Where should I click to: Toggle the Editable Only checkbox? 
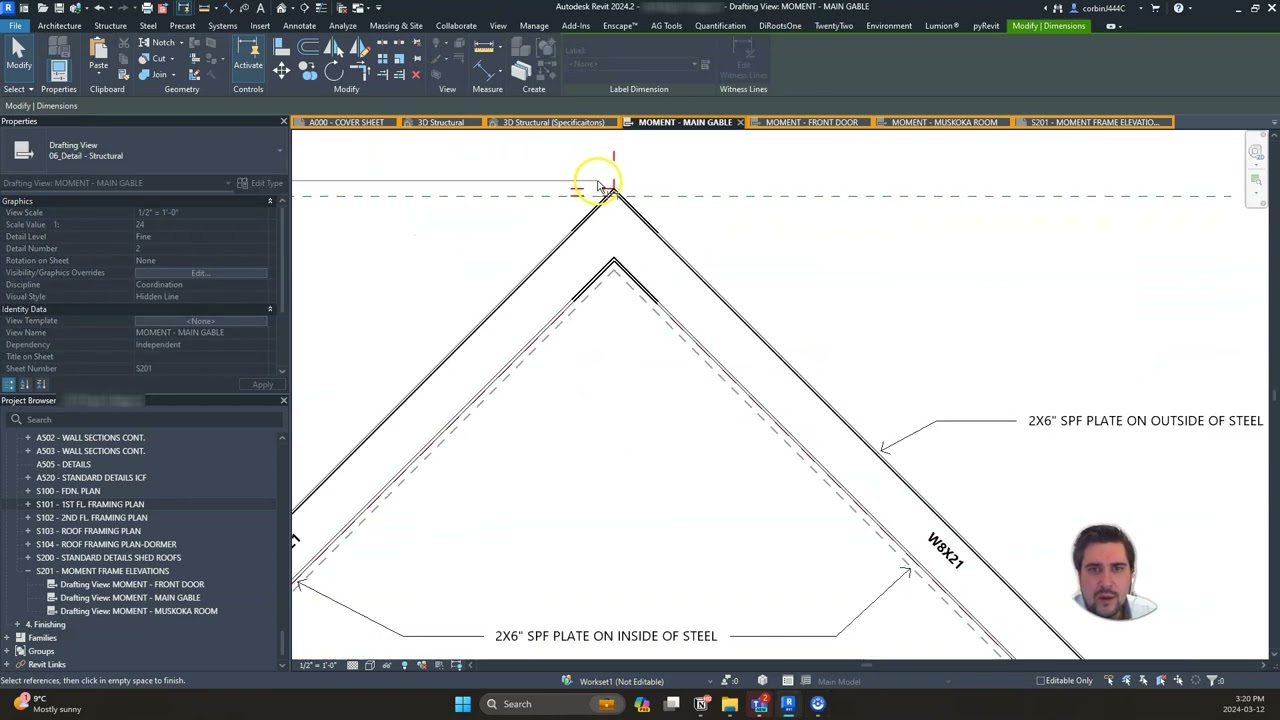point(1041,681)
